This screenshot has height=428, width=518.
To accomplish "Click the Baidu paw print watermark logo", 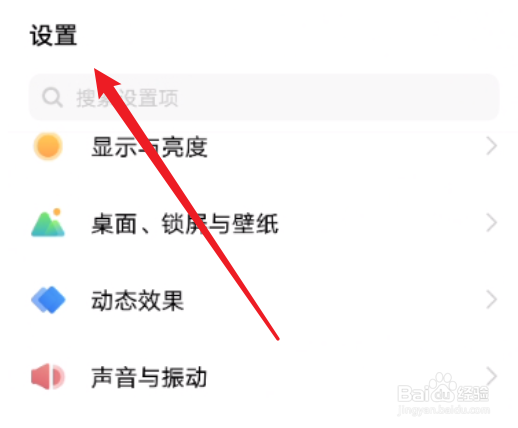I will pyautogui.click(x=442, y=387).
